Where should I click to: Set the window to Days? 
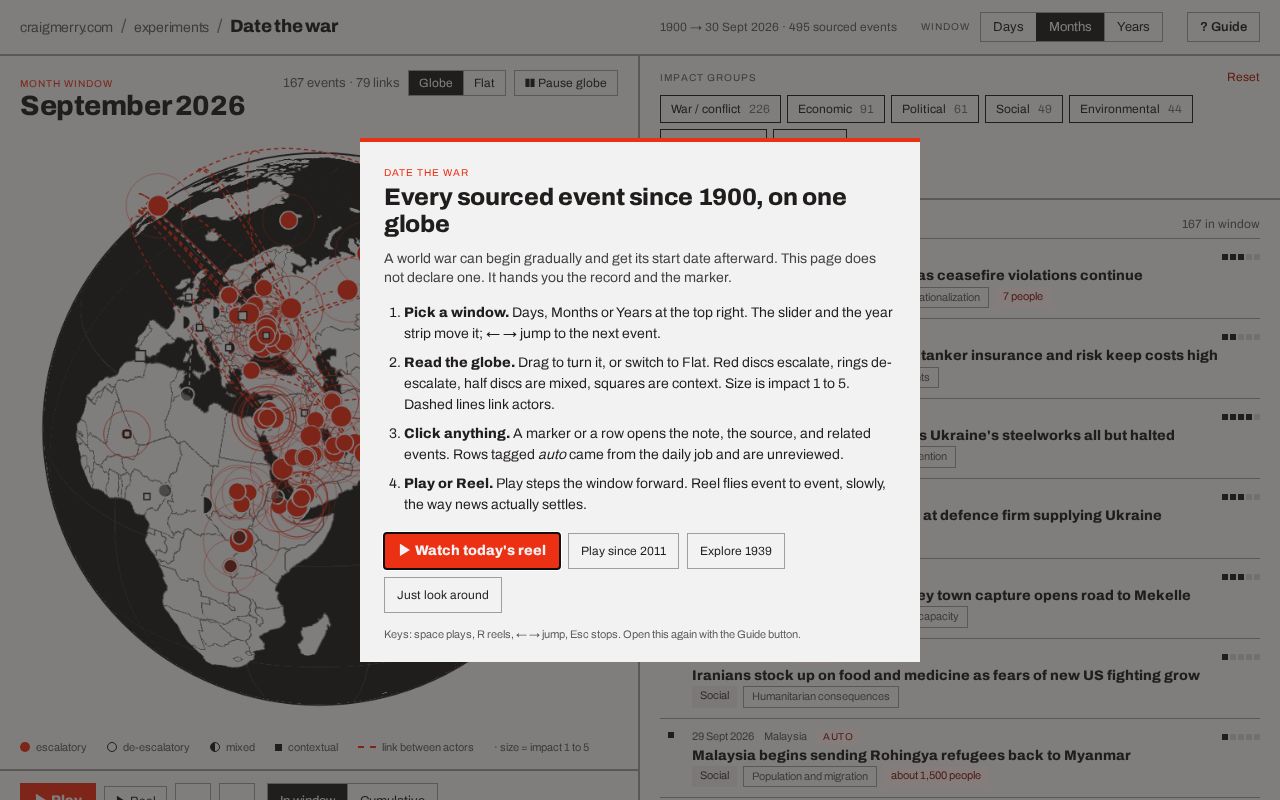pyautogui.click(x=1008, y=27)
